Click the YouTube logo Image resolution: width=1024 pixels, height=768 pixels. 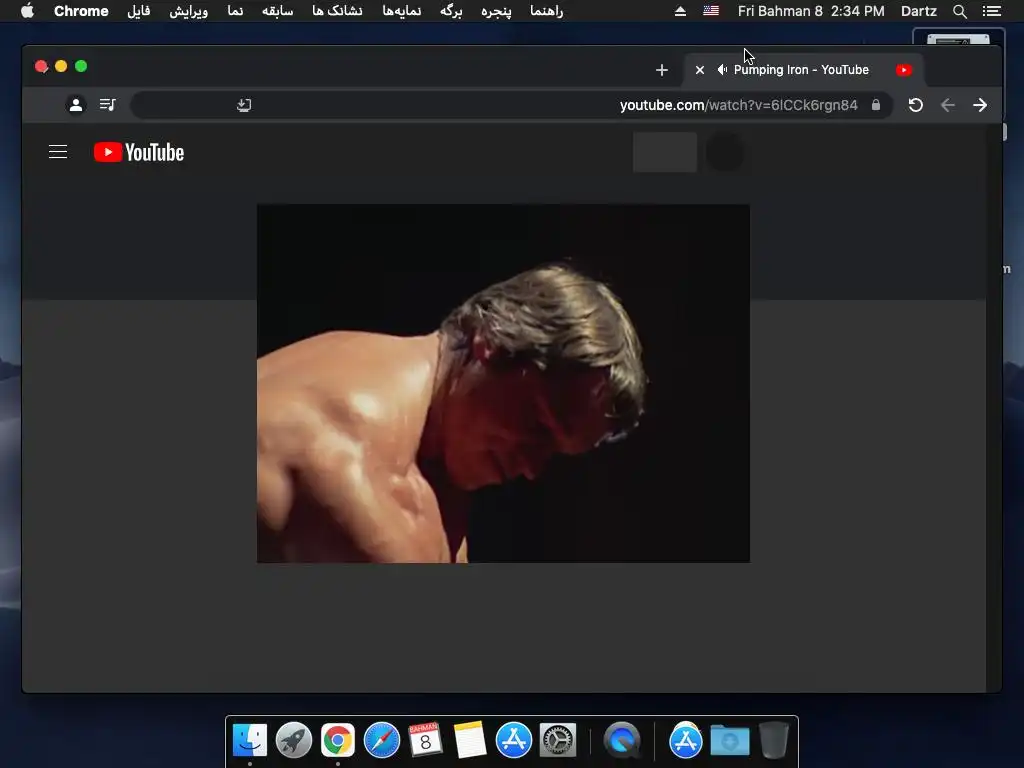(x=138, y=152)
